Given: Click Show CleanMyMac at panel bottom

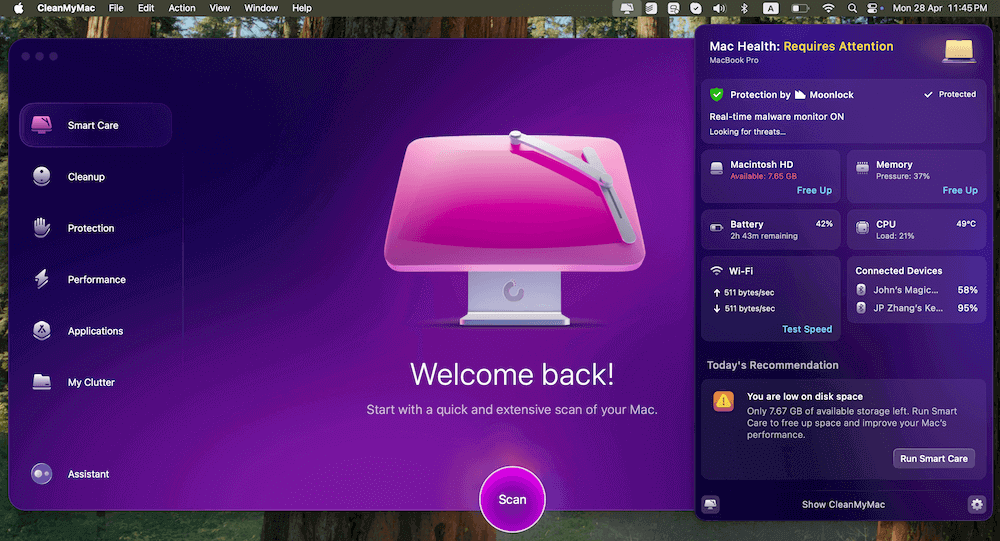Looking at the screenshot, I should click(x=843, y=505).
